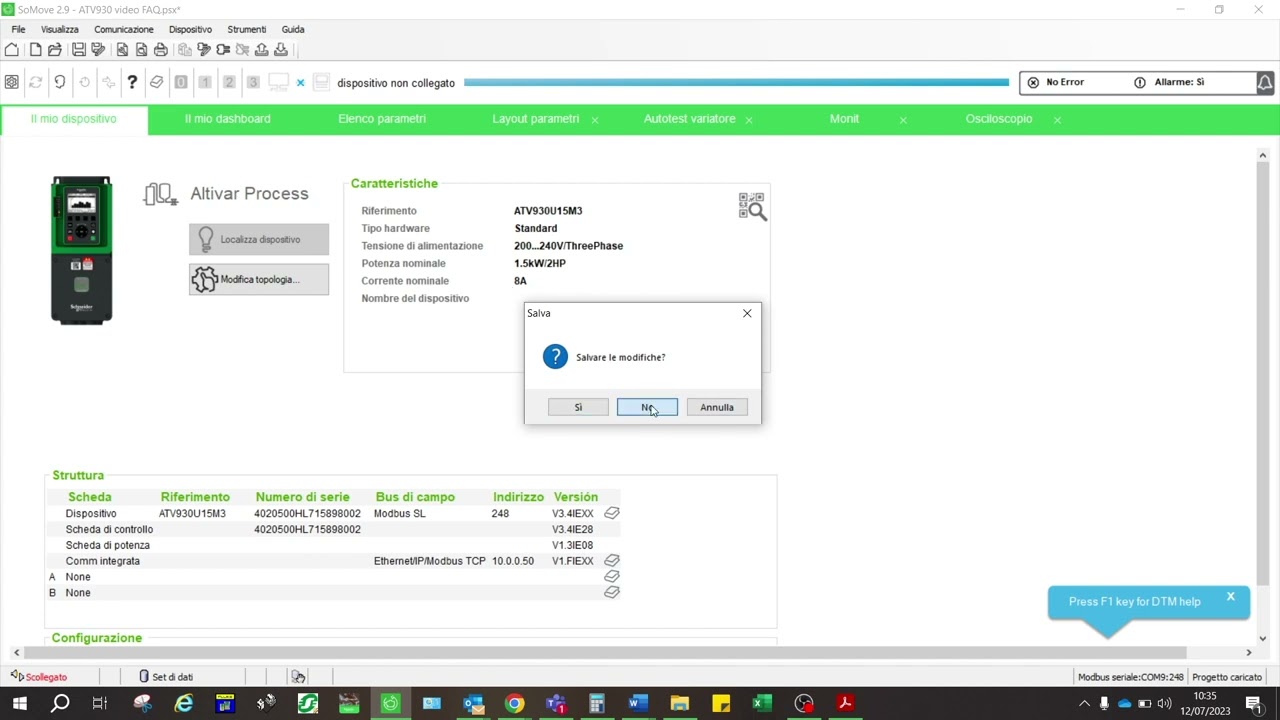Save the project with the floppy disk icon

[79, 50]
